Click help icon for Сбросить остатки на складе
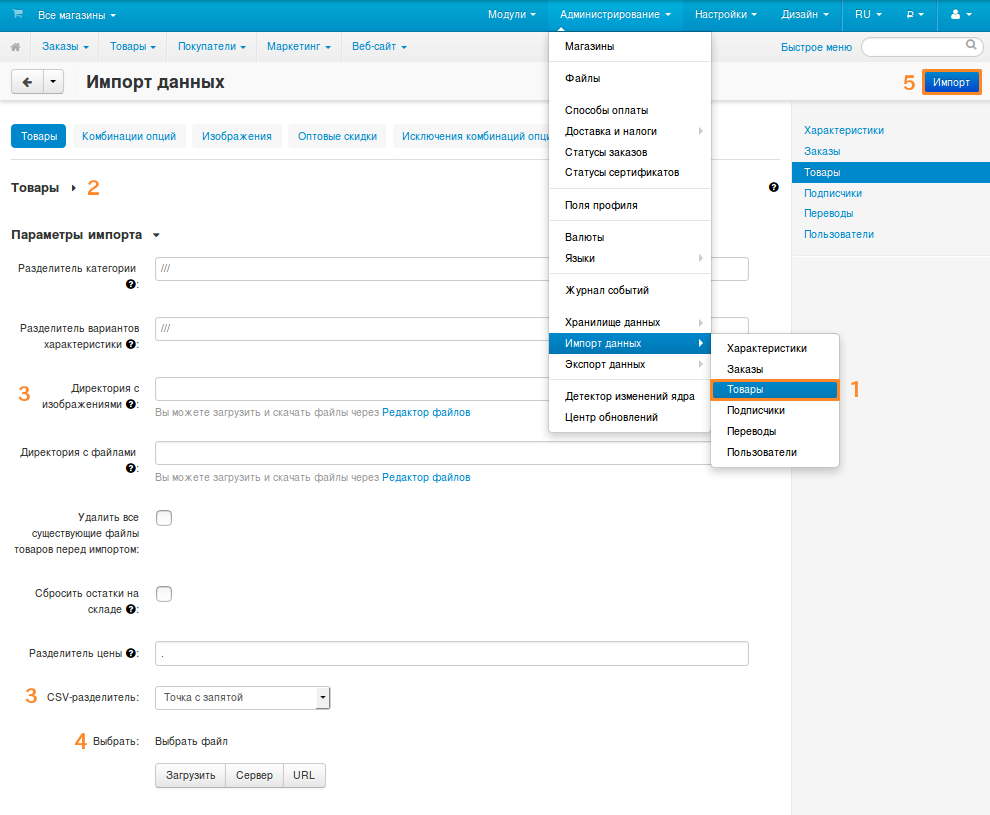This screenshot has height=815, width=990. (131, 609)
